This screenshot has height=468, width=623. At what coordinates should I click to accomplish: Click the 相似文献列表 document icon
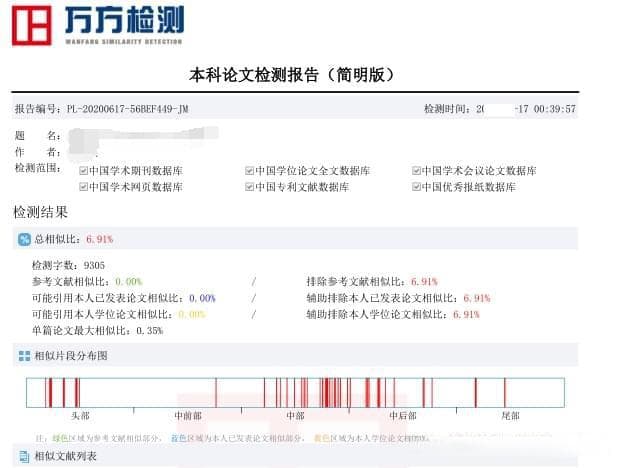(24, 456)
